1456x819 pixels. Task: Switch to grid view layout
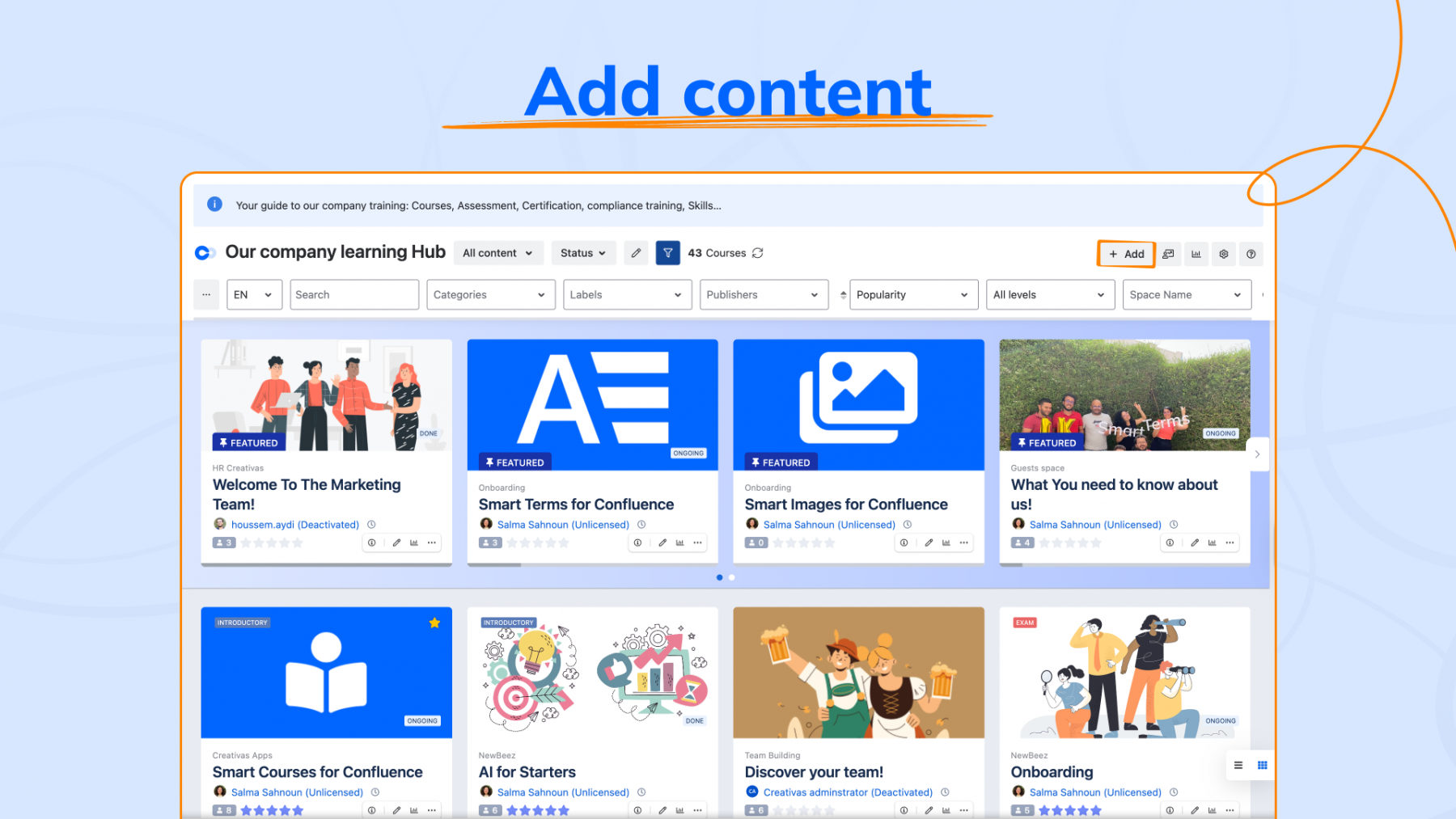1262,765
